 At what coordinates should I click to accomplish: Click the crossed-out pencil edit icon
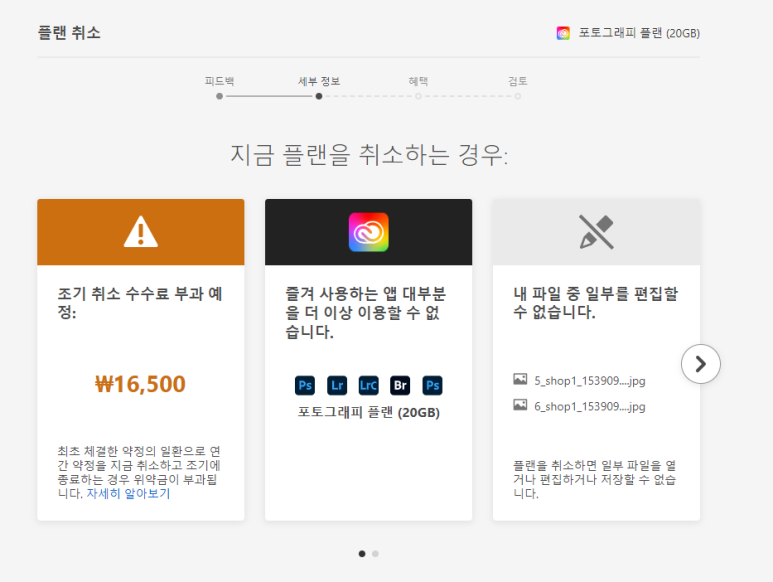597,232
